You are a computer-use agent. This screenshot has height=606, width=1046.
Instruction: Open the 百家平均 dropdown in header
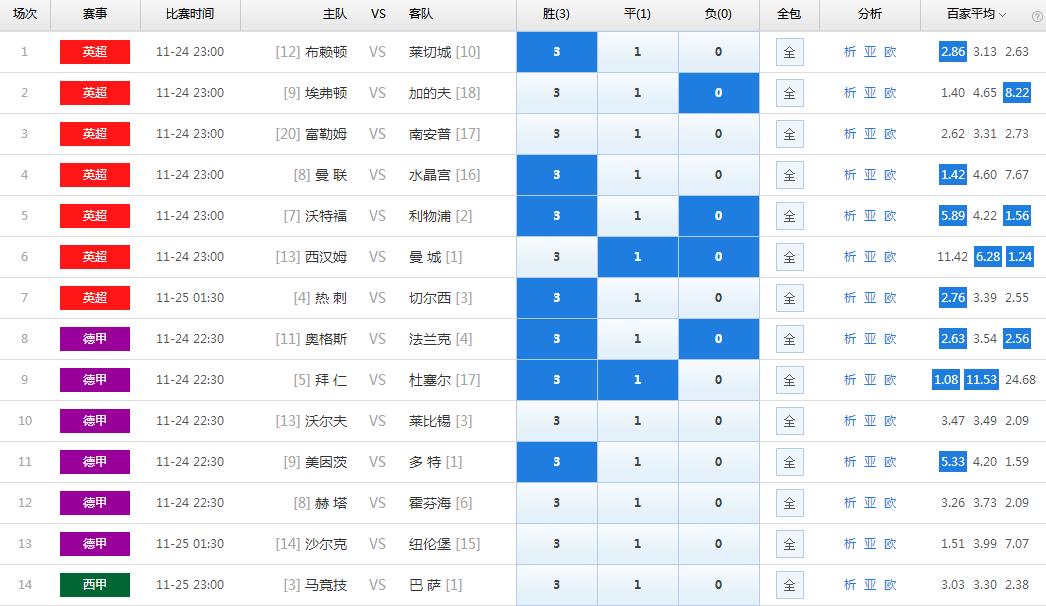click(977, 14)
